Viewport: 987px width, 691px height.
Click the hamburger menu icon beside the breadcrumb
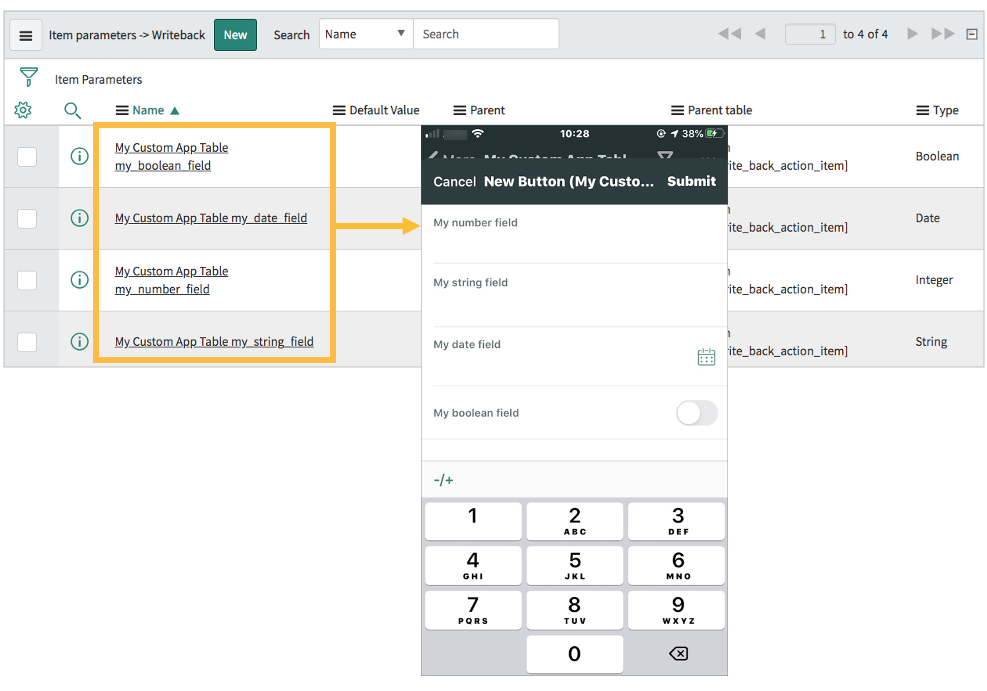click(x=26, y=34)
